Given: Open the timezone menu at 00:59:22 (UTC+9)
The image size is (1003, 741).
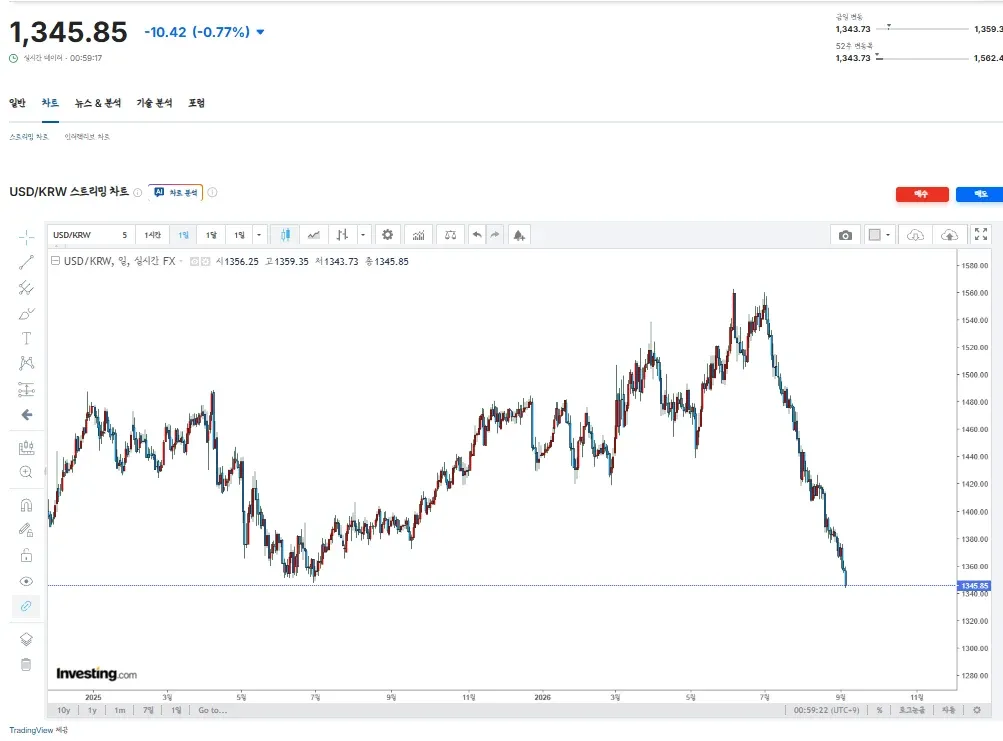Looking at the screenshot, I should (x=826, y=710).
